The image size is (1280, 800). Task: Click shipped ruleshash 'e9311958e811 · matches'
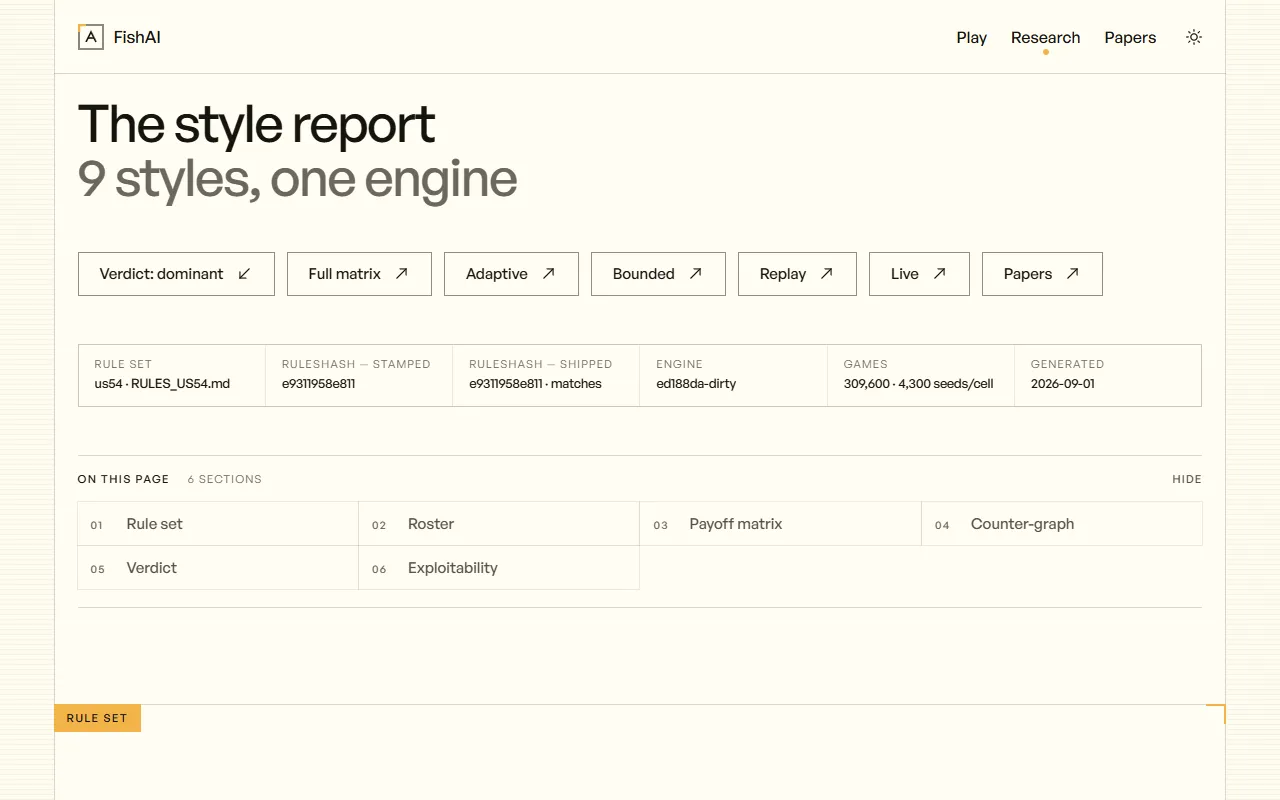[535, 384]
